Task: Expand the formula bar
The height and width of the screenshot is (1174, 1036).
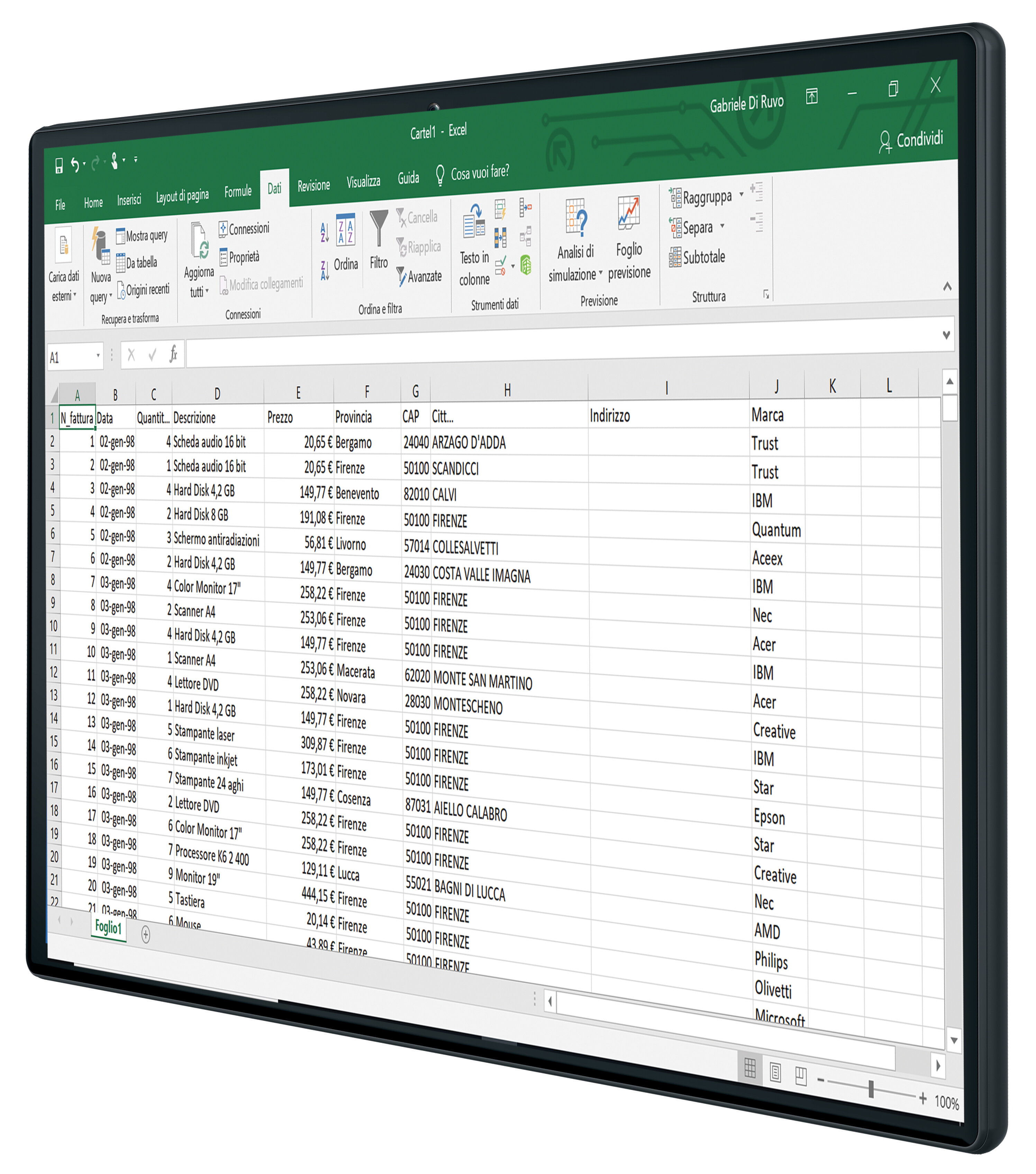Action: pyautogui.click(x=946, y=335)
